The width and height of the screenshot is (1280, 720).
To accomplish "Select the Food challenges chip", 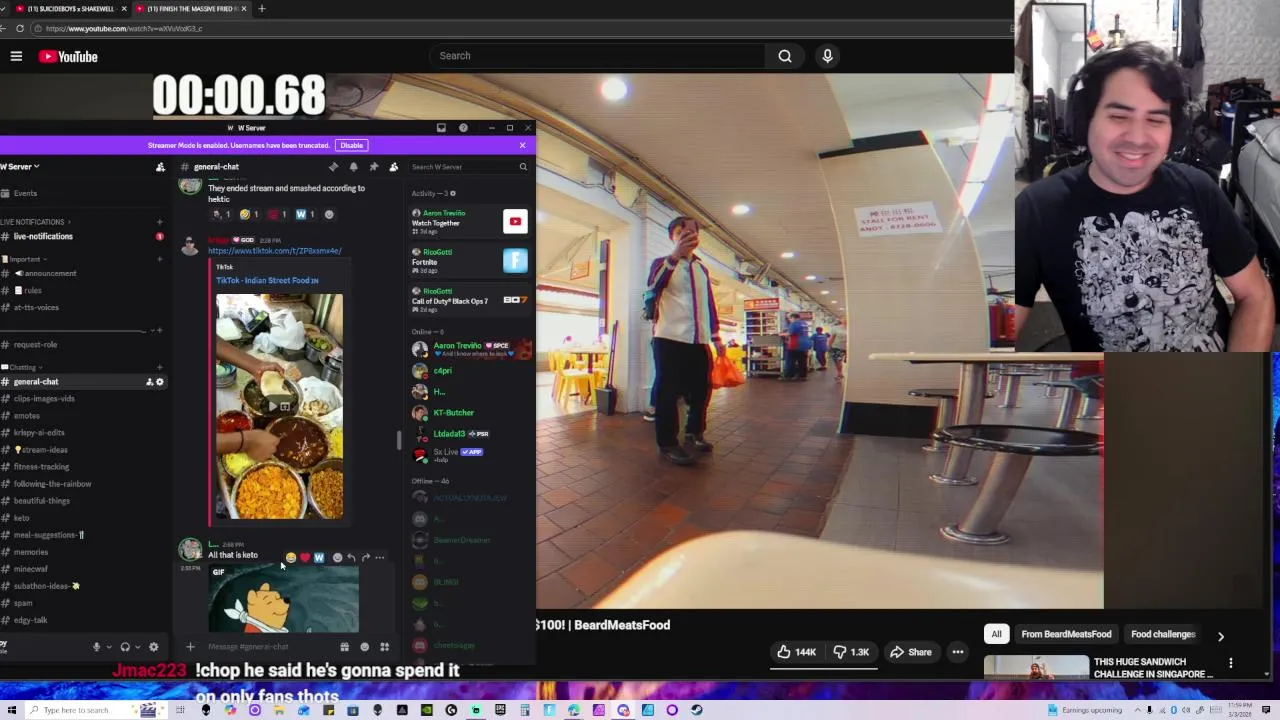I will [x=1163, y=634].
